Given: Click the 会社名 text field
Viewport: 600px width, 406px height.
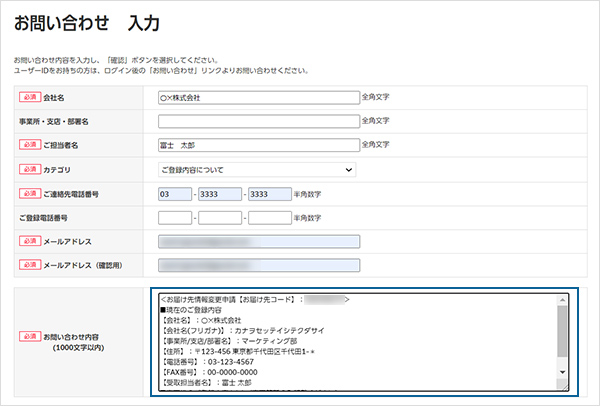Looking at the screenshot, I should (258, 98).
